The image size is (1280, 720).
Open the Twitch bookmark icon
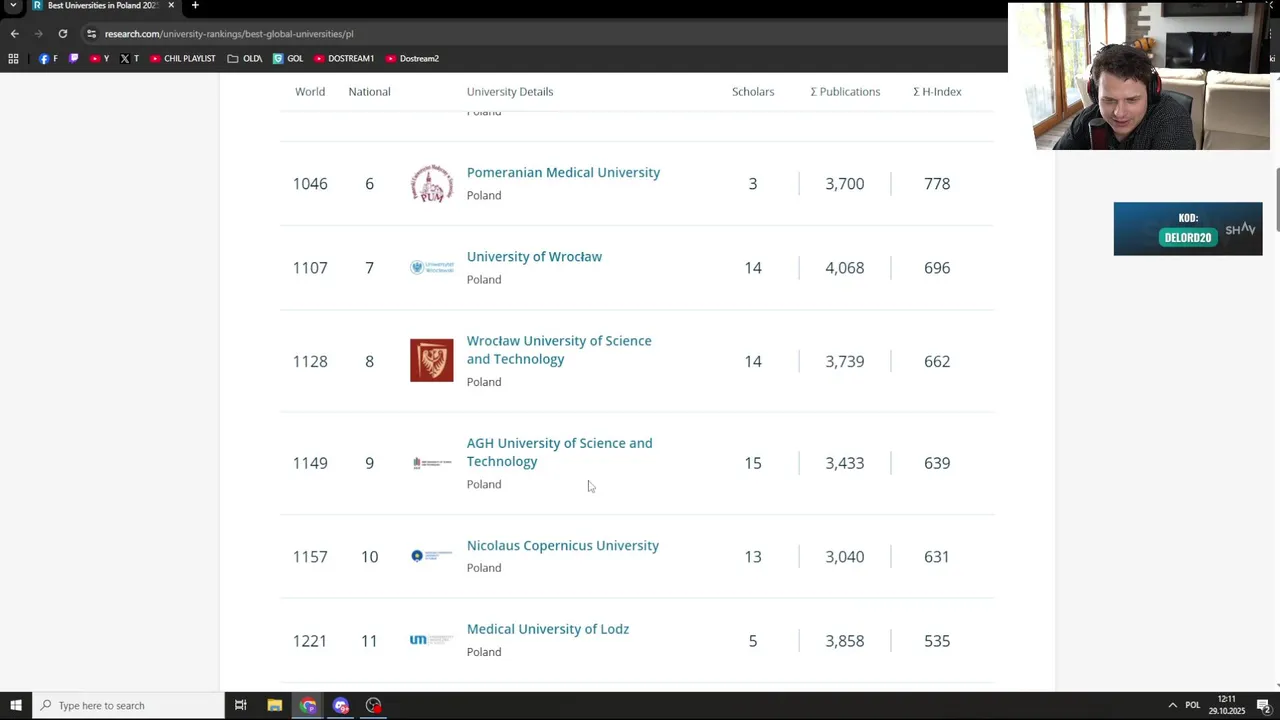(x=73, y=58)
